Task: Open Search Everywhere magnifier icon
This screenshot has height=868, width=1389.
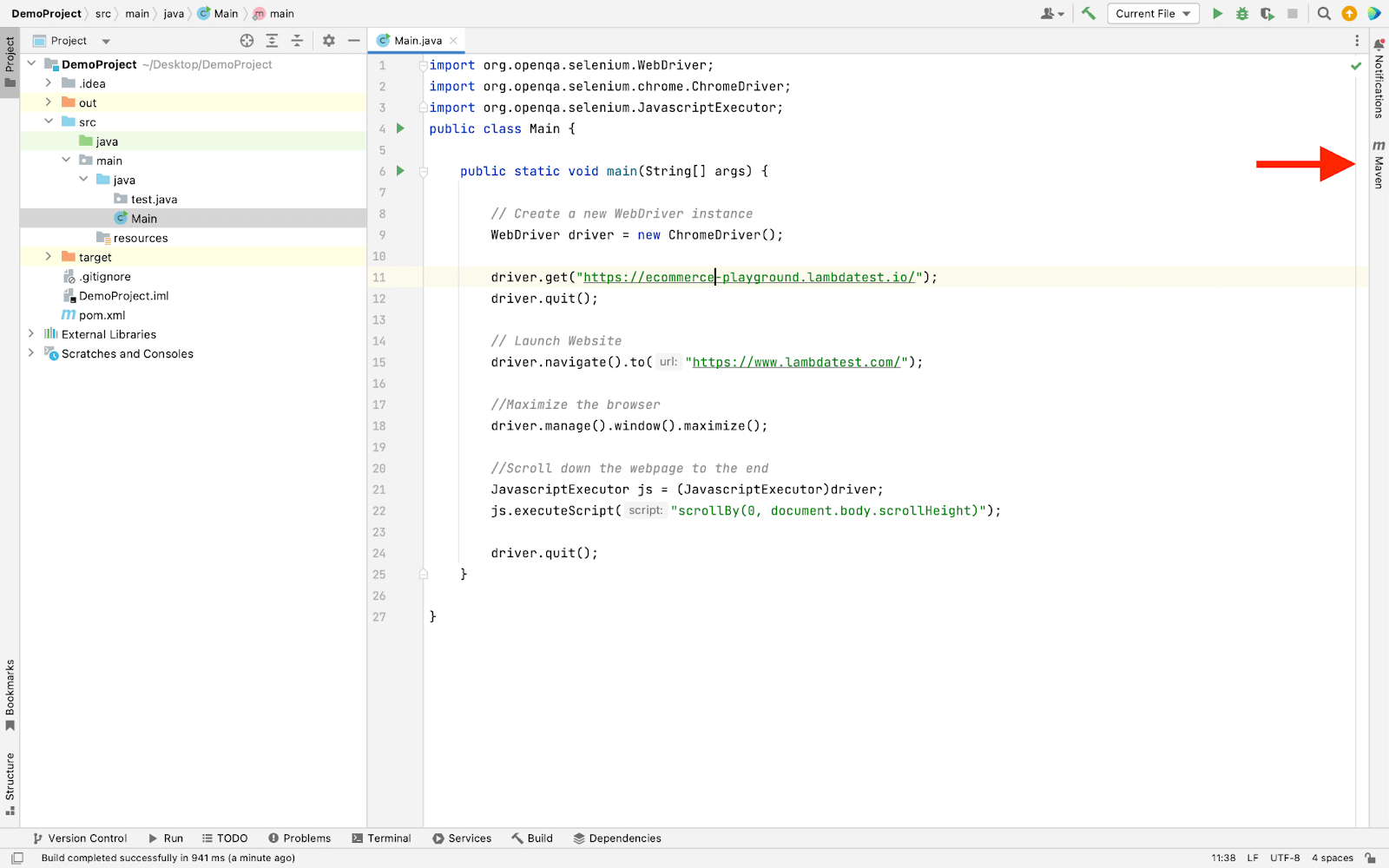Action: pos(1324,13)
